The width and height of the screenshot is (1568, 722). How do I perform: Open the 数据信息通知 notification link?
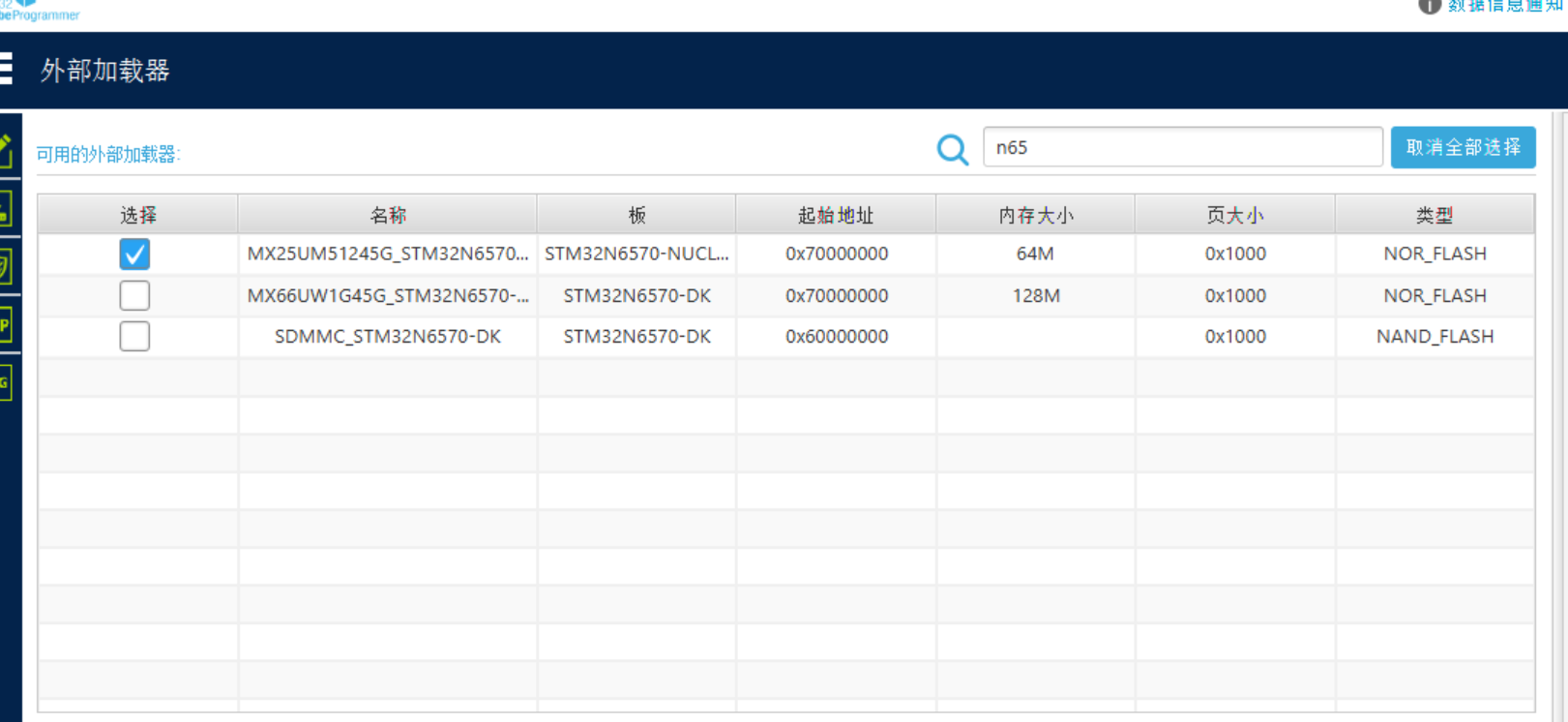click(x=1506, y=6)
